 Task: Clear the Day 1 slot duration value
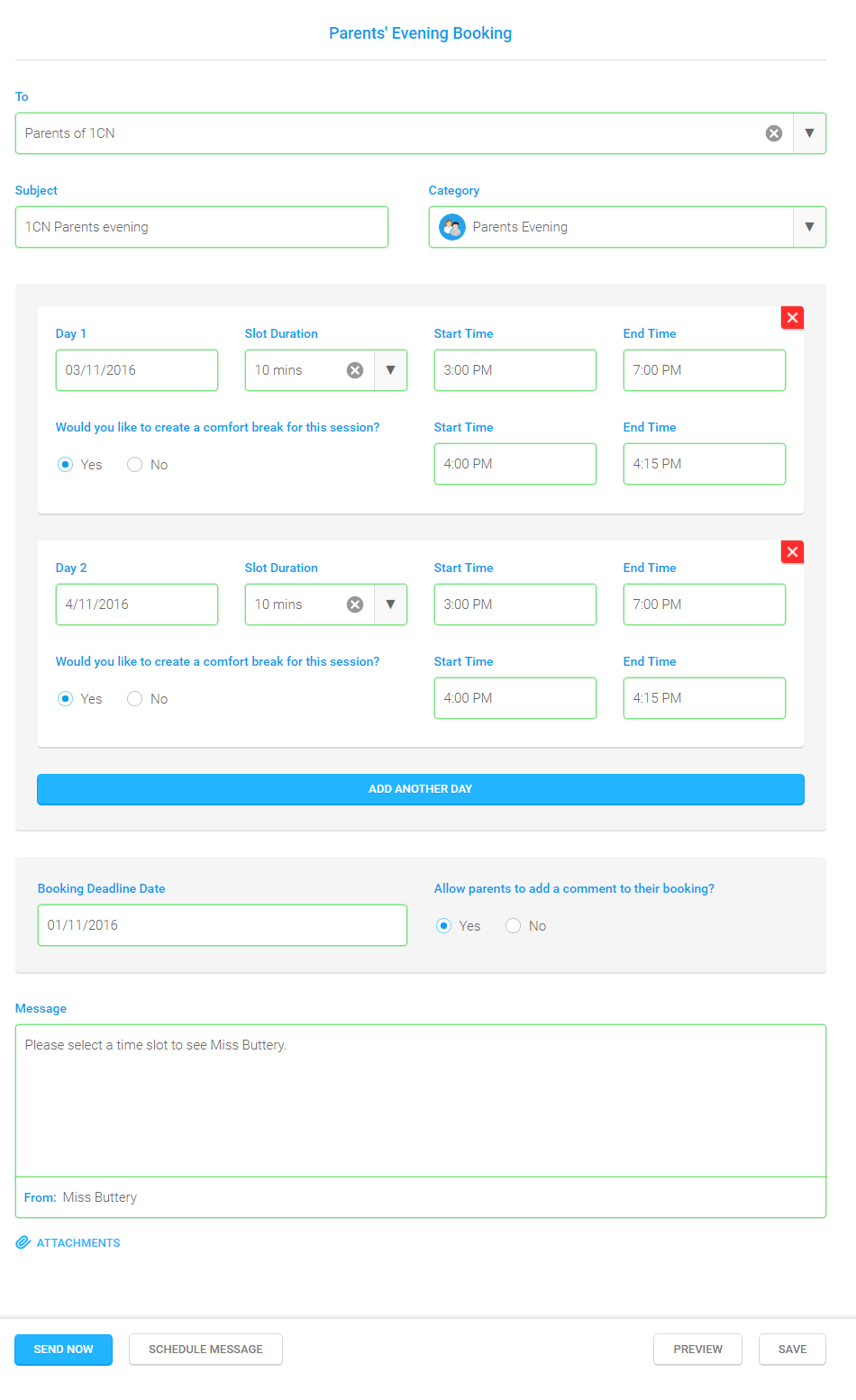354,369
